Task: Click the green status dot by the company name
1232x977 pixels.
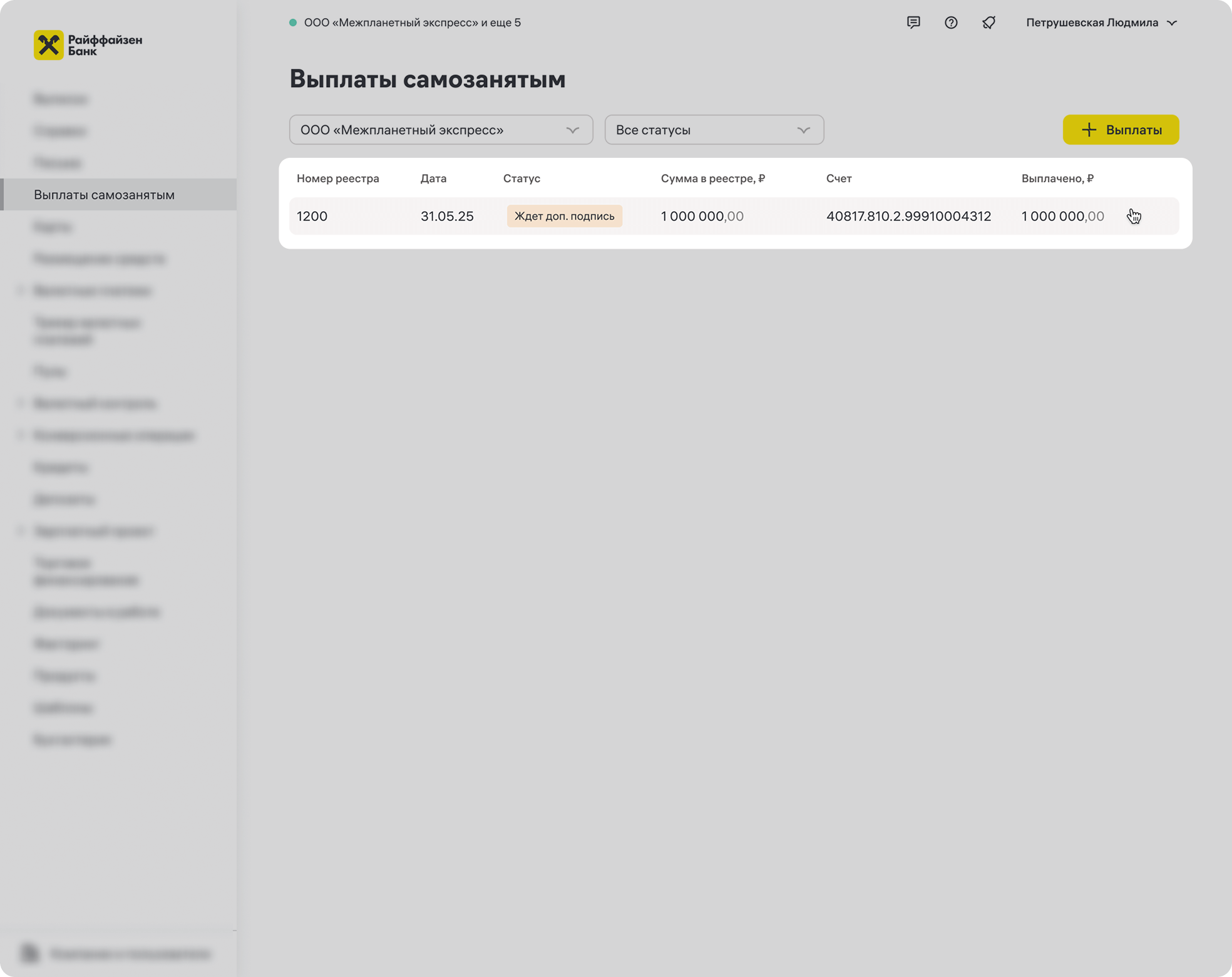Action: click(x=292, y=23)
